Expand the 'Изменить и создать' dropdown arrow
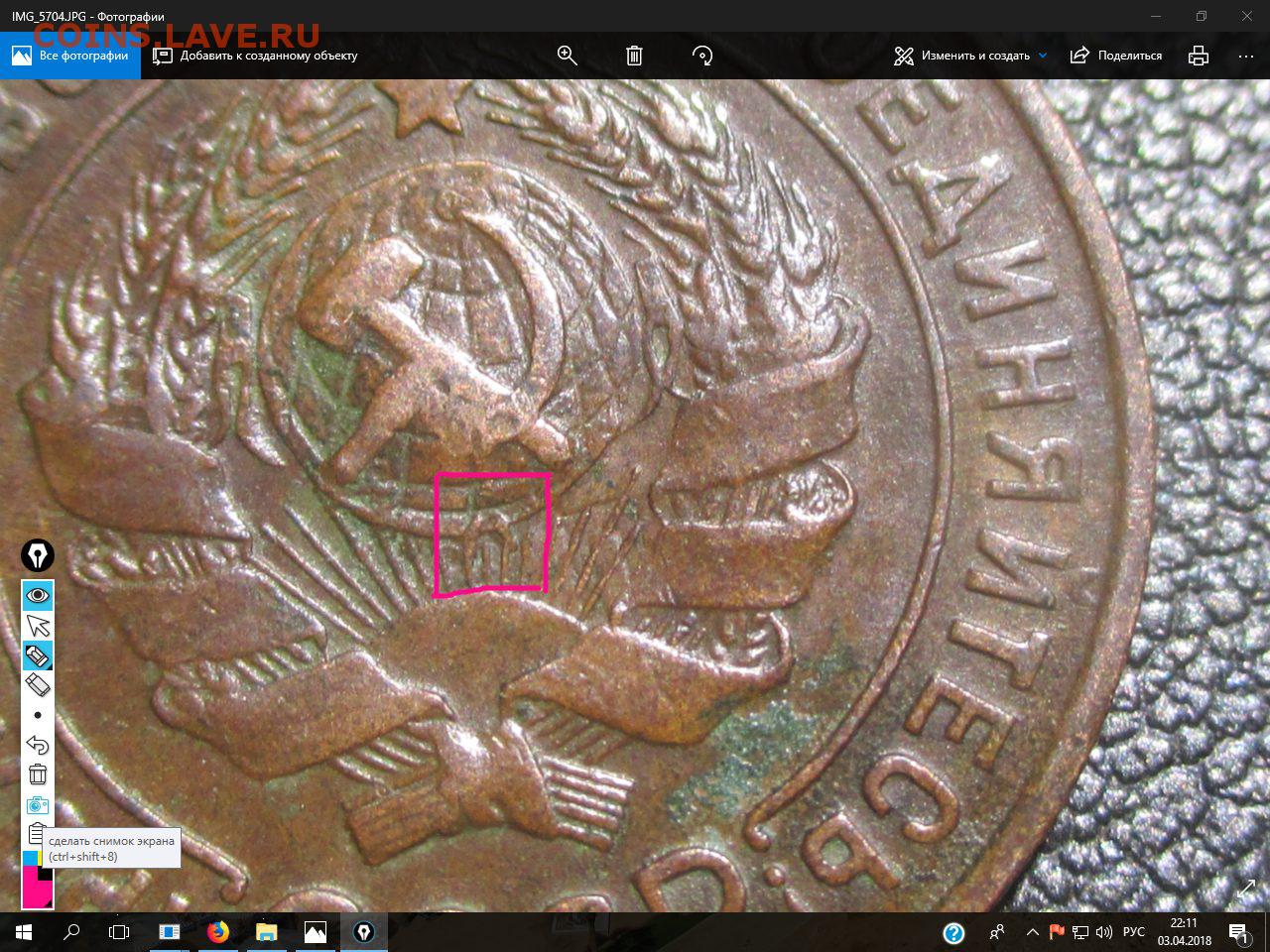1270x952 pixels. pyautogui.click(x=1043, y=56)
